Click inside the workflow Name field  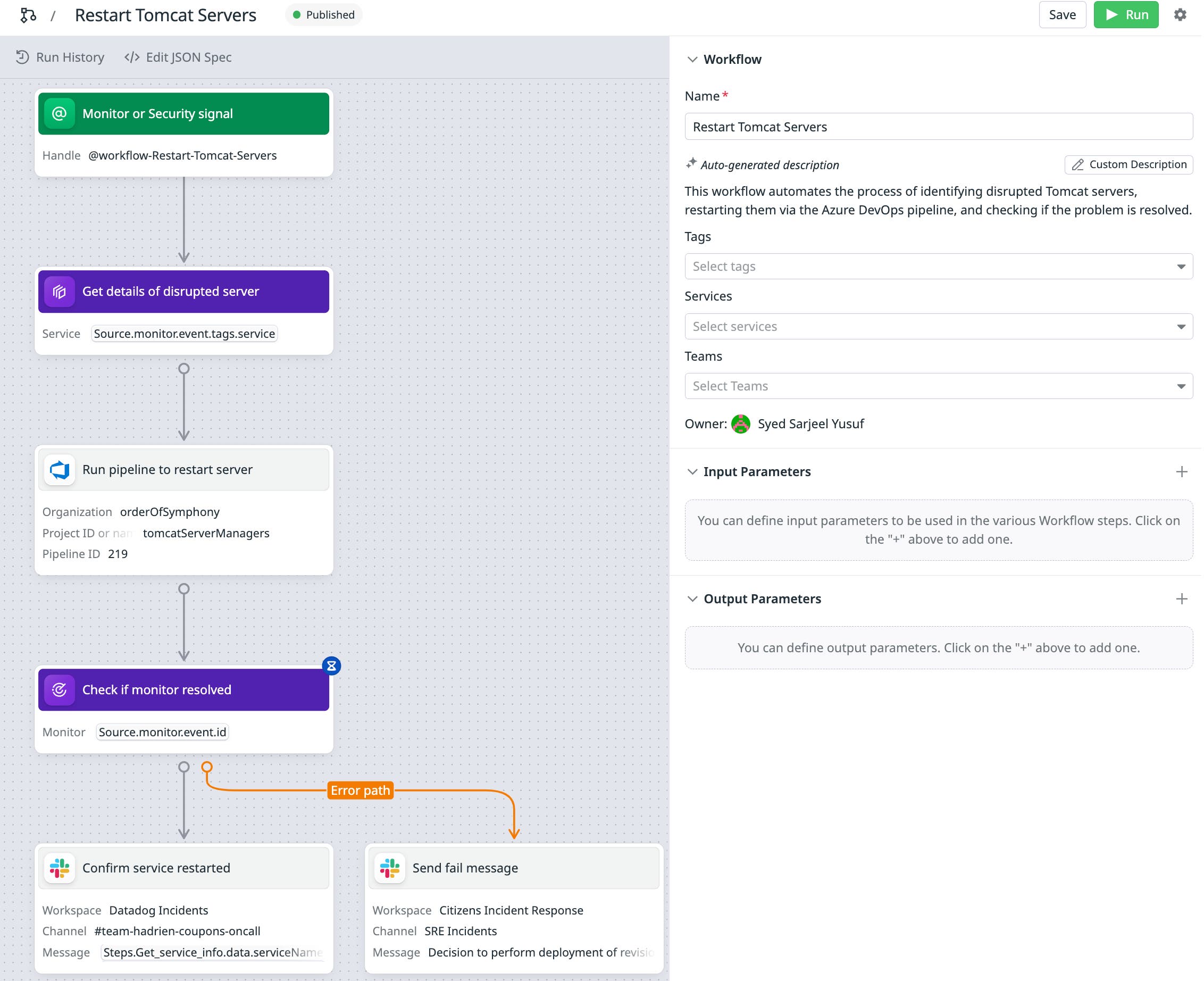point(939,127)
